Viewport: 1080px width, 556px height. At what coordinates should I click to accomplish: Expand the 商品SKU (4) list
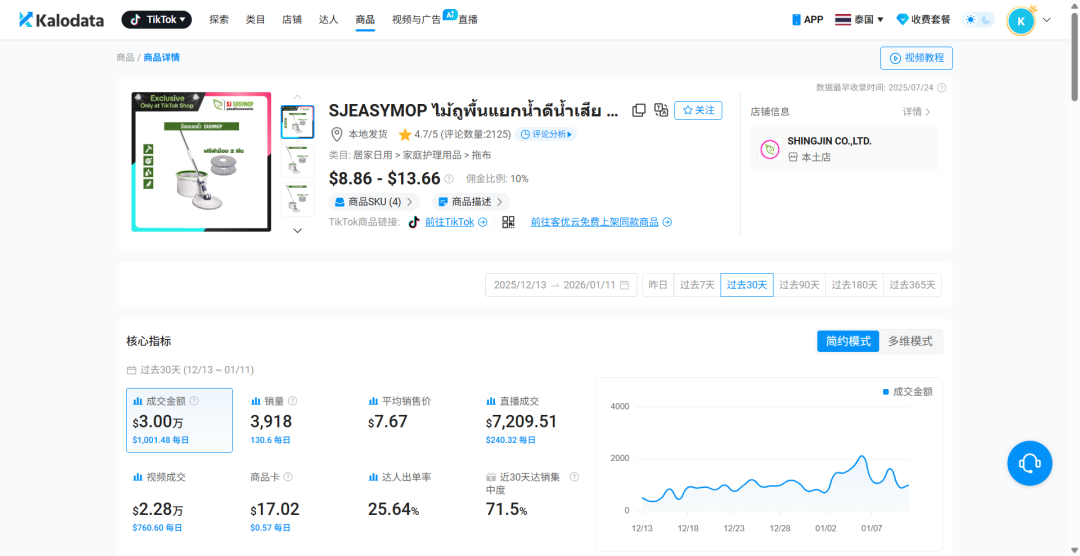tap(374, 202)
